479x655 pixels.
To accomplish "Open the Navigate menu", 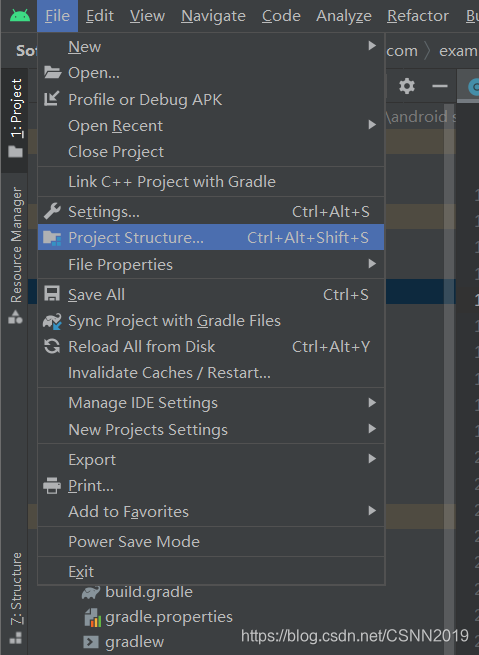I will [x=213, y=16].
